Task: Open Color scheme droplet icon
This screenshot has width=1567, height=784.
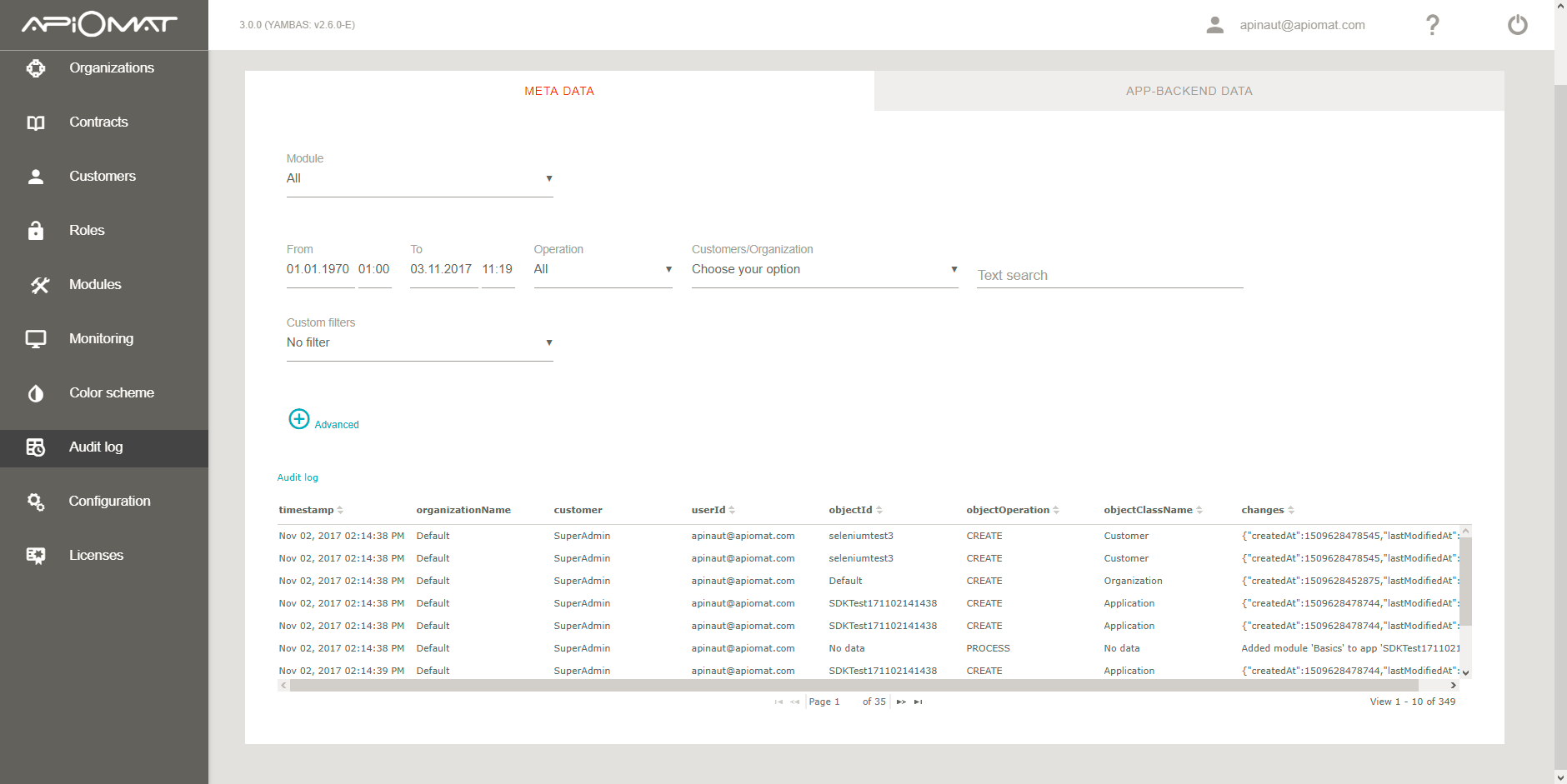Action: 36,393
